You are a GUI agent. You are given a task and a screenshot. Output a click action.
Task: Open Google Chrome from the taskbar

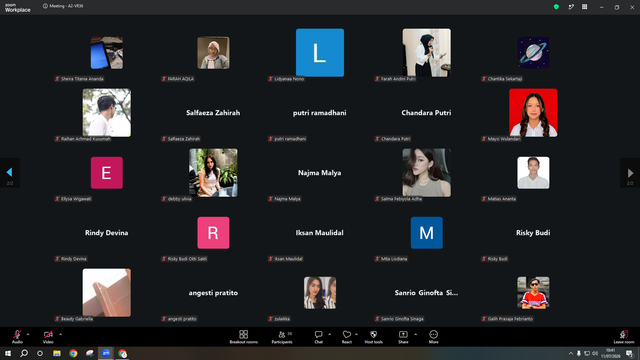point(73,353)
